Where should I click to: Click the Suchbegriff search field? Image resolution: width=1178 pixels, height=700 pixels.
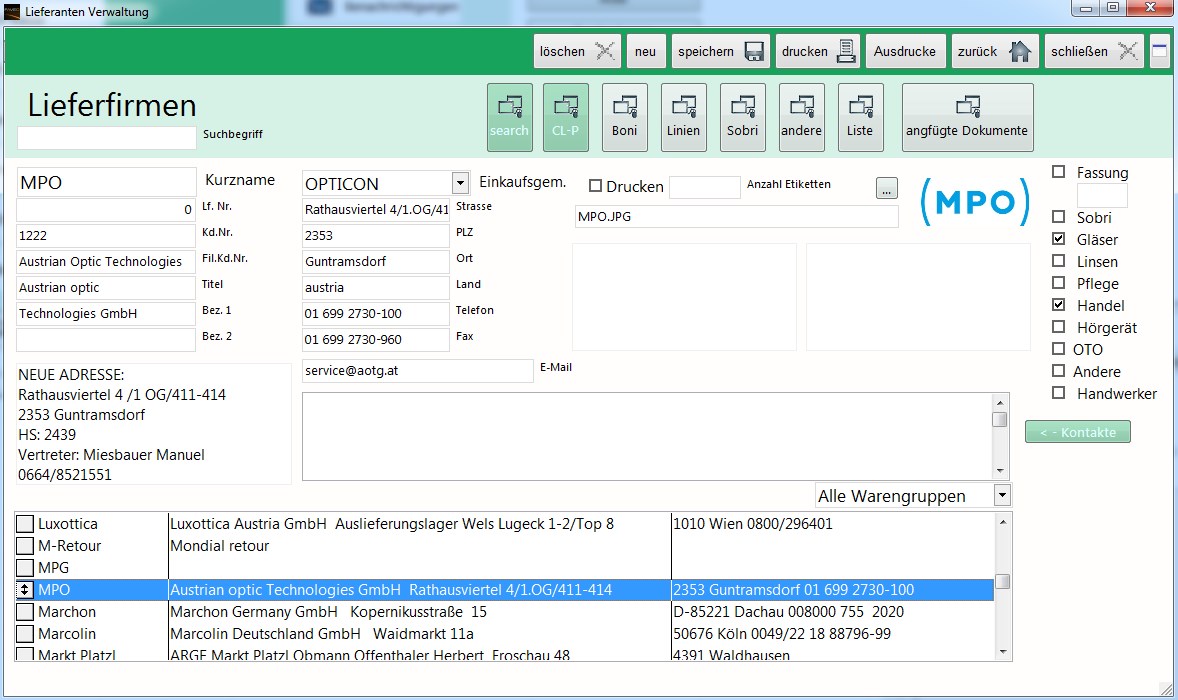pos(107,138)
